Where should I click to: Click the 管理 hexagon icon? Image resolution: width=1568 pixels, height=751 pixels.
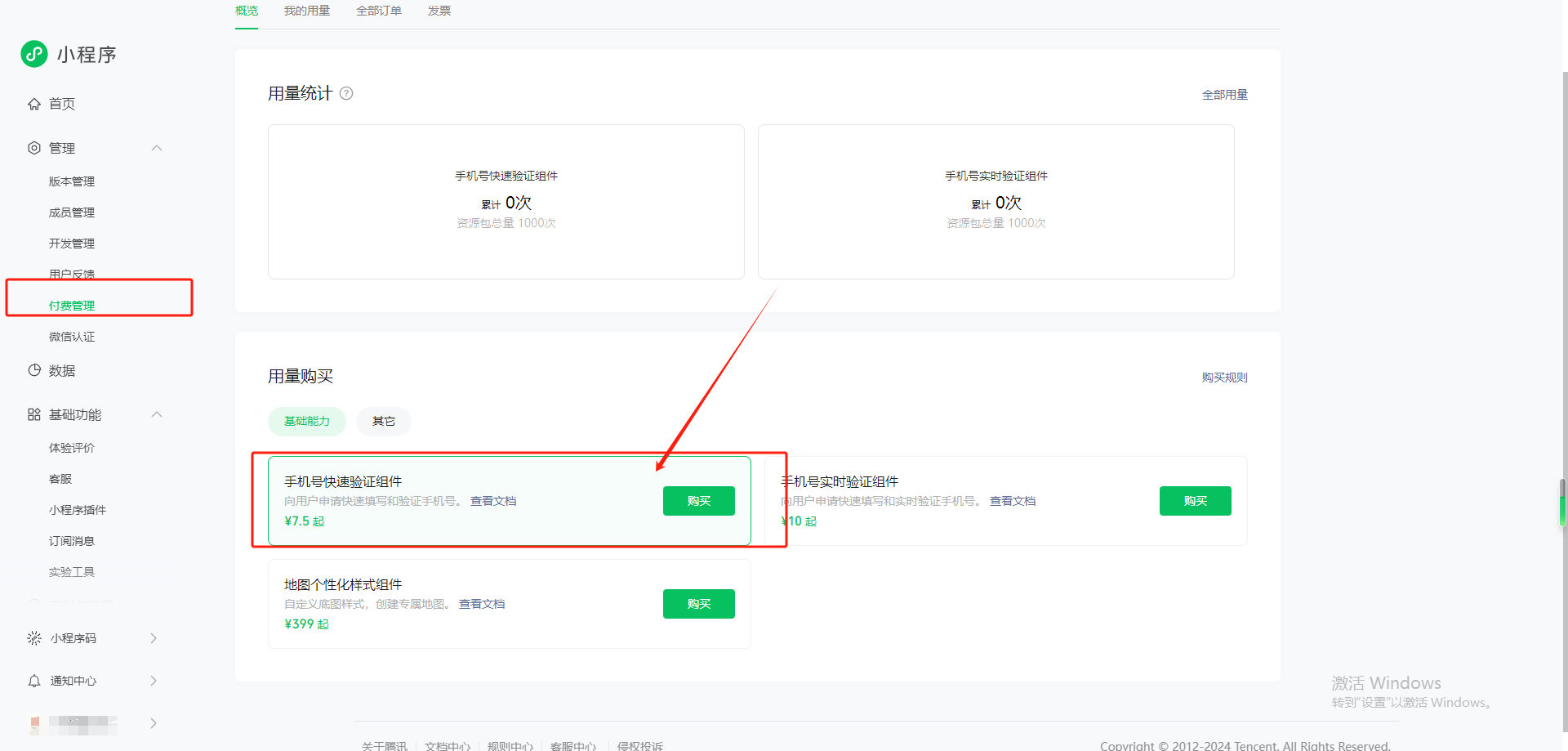pos(34,148)
